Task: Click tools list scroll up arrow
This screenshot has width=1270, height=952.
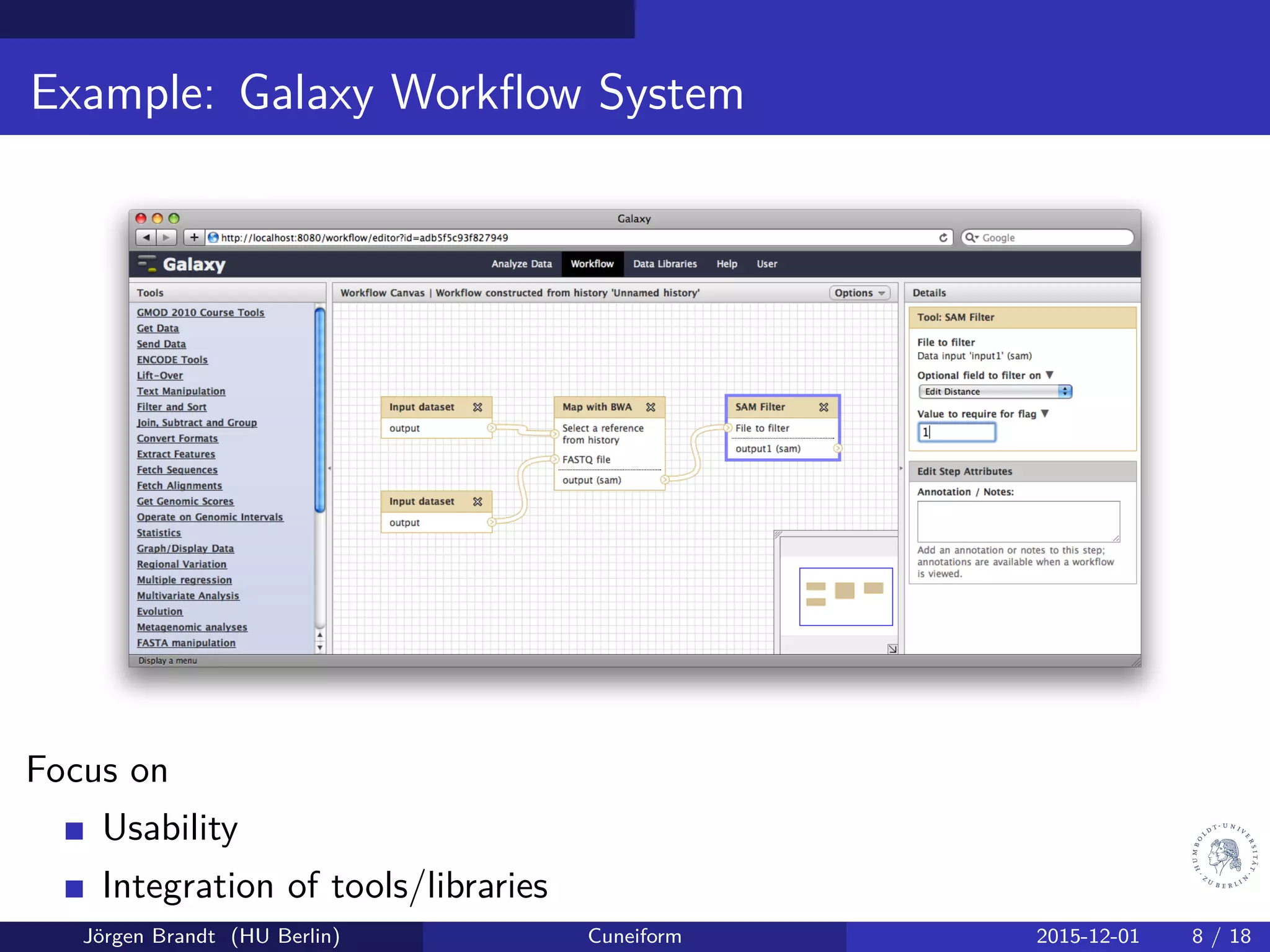Action: coord(320,635)
